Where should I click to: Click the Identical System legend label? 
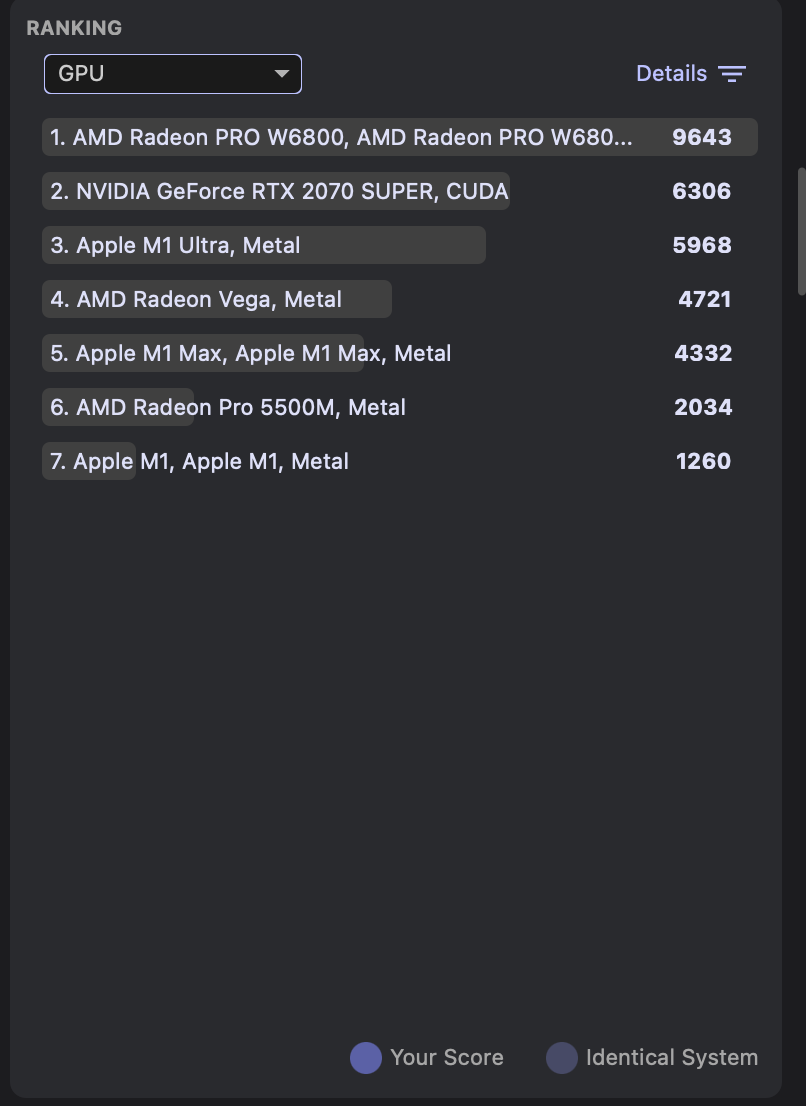672,1058
